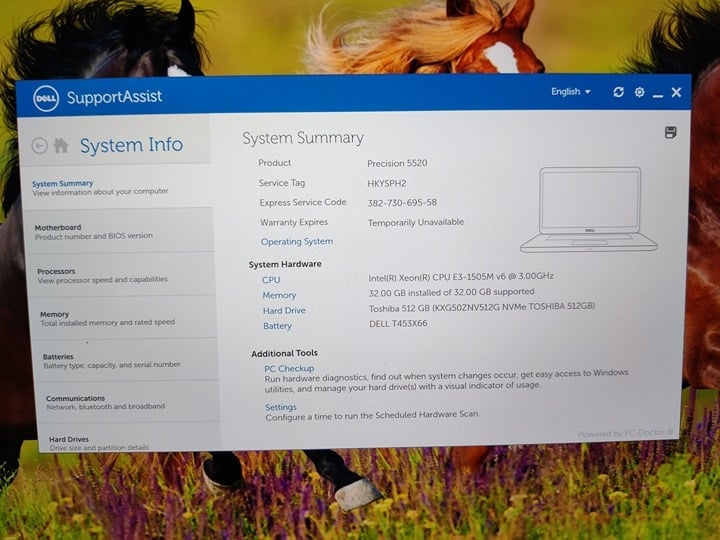Minimize the SupportAssist window
Viewport: 720px width, 540px height.
(658, 95)
